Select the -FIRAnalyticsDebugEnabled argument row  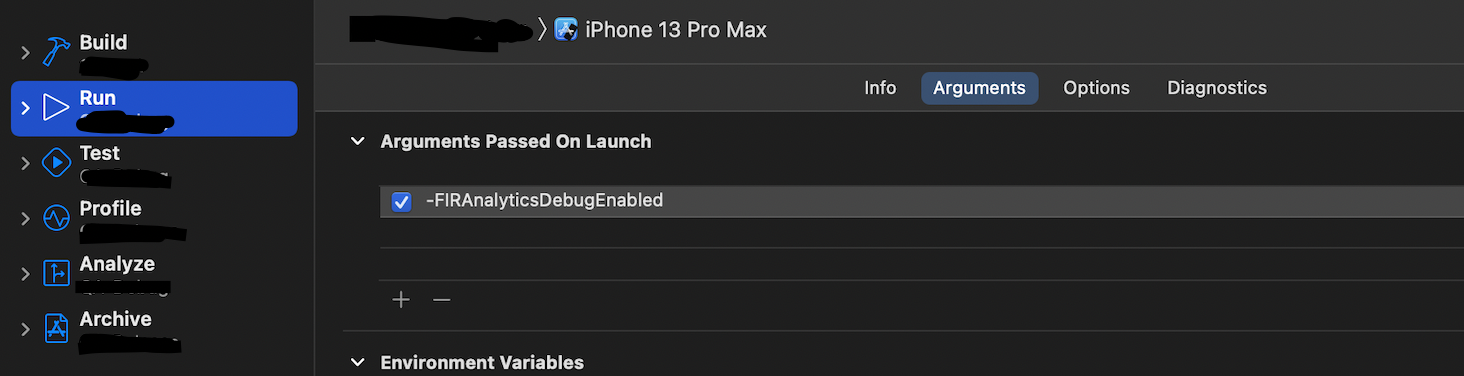(x=922, y=201)
